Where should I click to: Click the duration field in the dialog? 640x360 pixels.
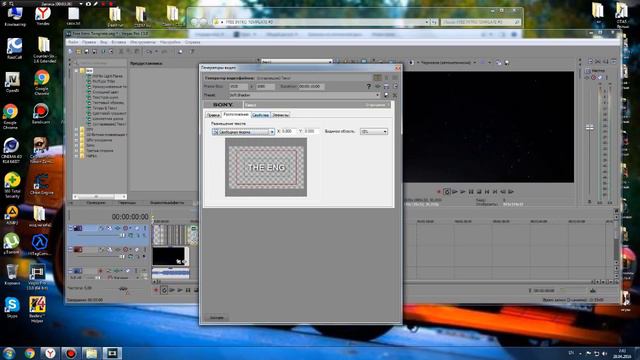[311, 87]
